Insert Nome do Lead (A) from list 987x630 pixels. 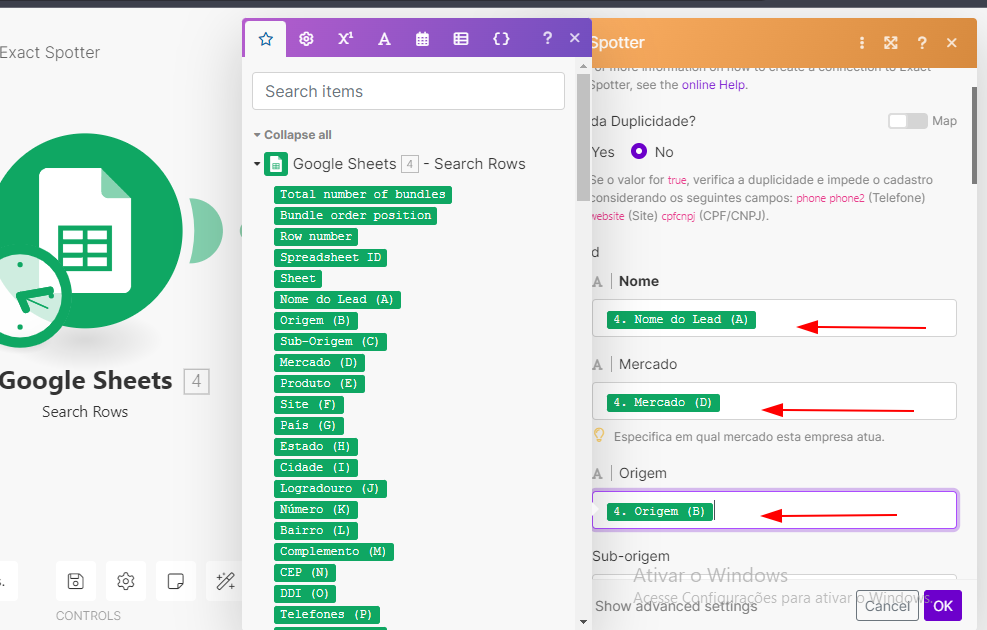tap(337, 300)
